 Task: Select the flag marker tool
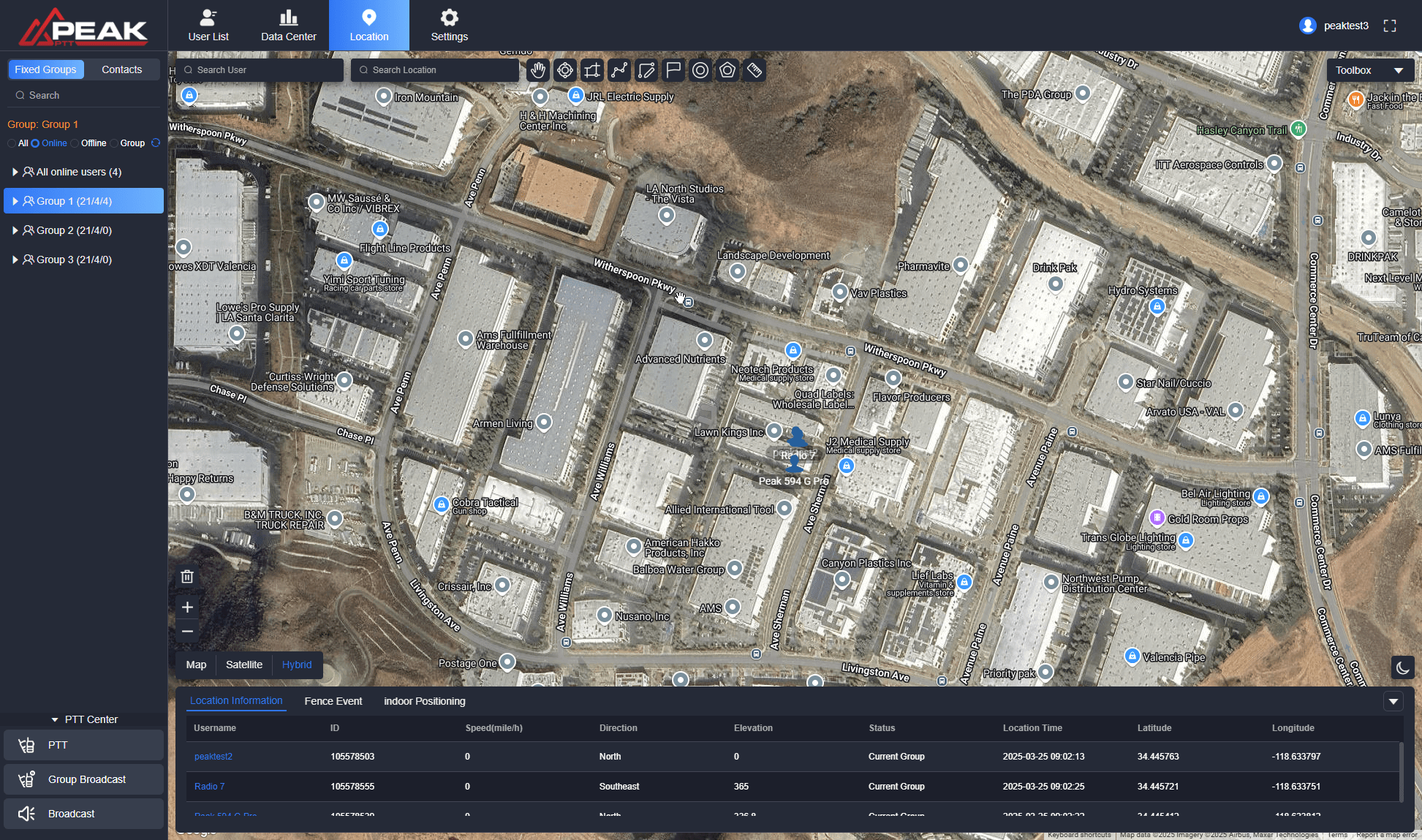(673, 70)
